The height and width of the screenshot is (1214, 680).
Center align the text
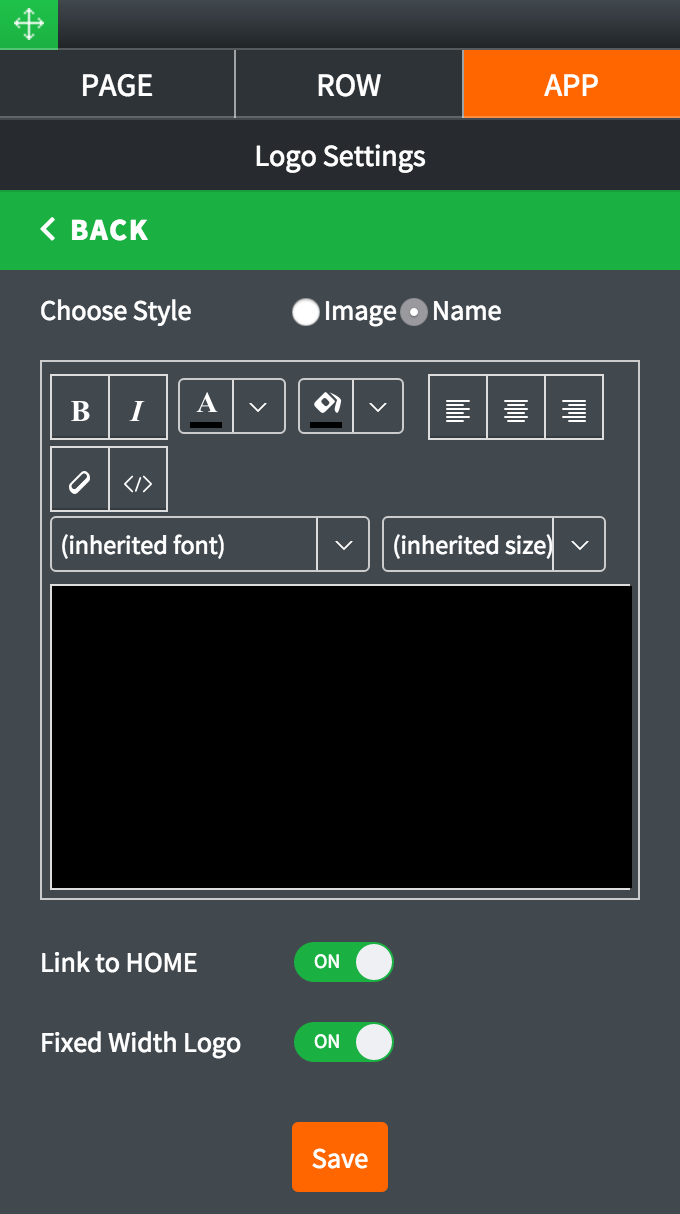(516, 408)
